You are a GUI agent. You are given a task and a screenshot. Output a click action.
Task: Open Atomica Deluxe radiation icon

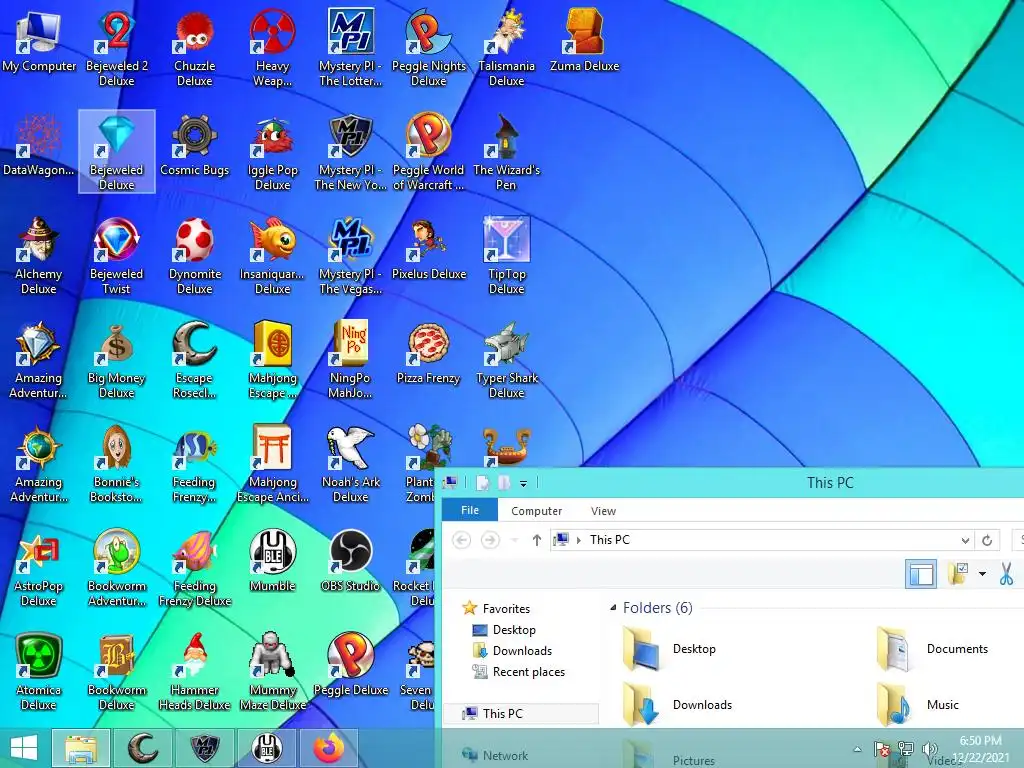point(39,671)
